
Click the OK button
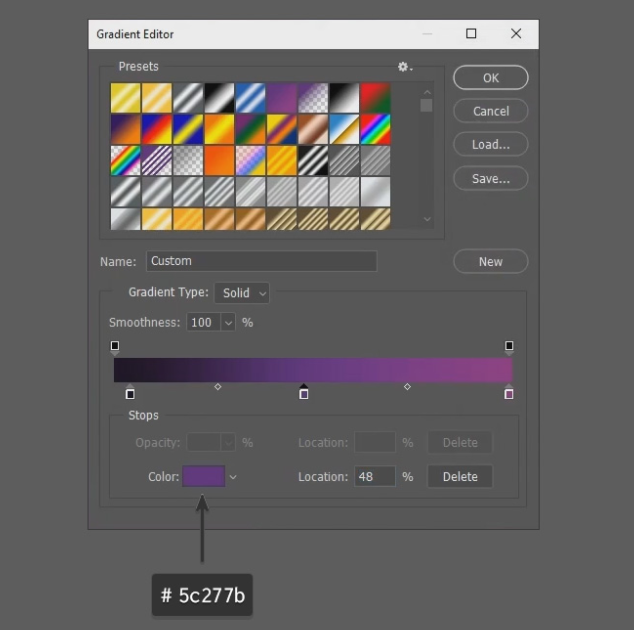click(490, 78)
